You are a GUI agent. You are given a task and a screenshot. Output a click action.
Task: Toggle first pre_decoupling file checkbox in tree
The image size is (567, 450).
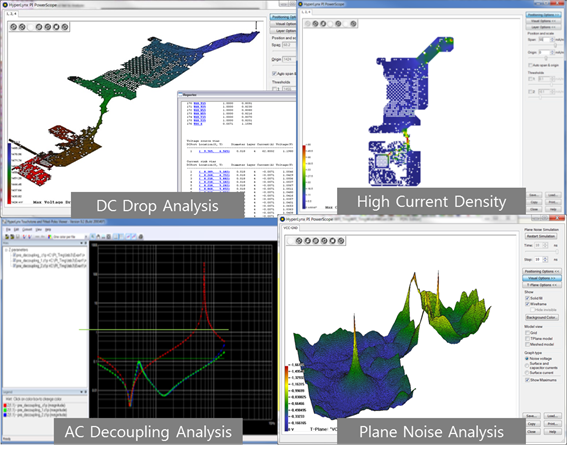(x=14, y=255)
